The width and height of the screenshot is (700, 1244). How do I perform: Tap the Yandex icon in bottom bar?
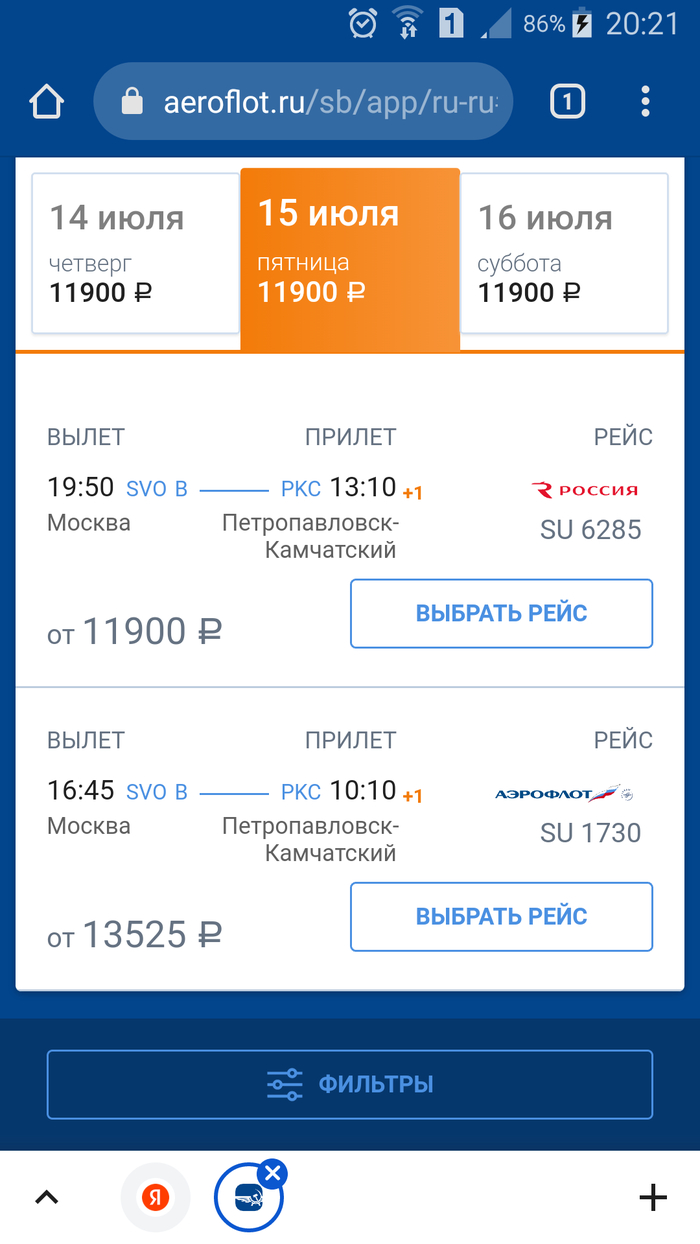(x=155, y=1197)
